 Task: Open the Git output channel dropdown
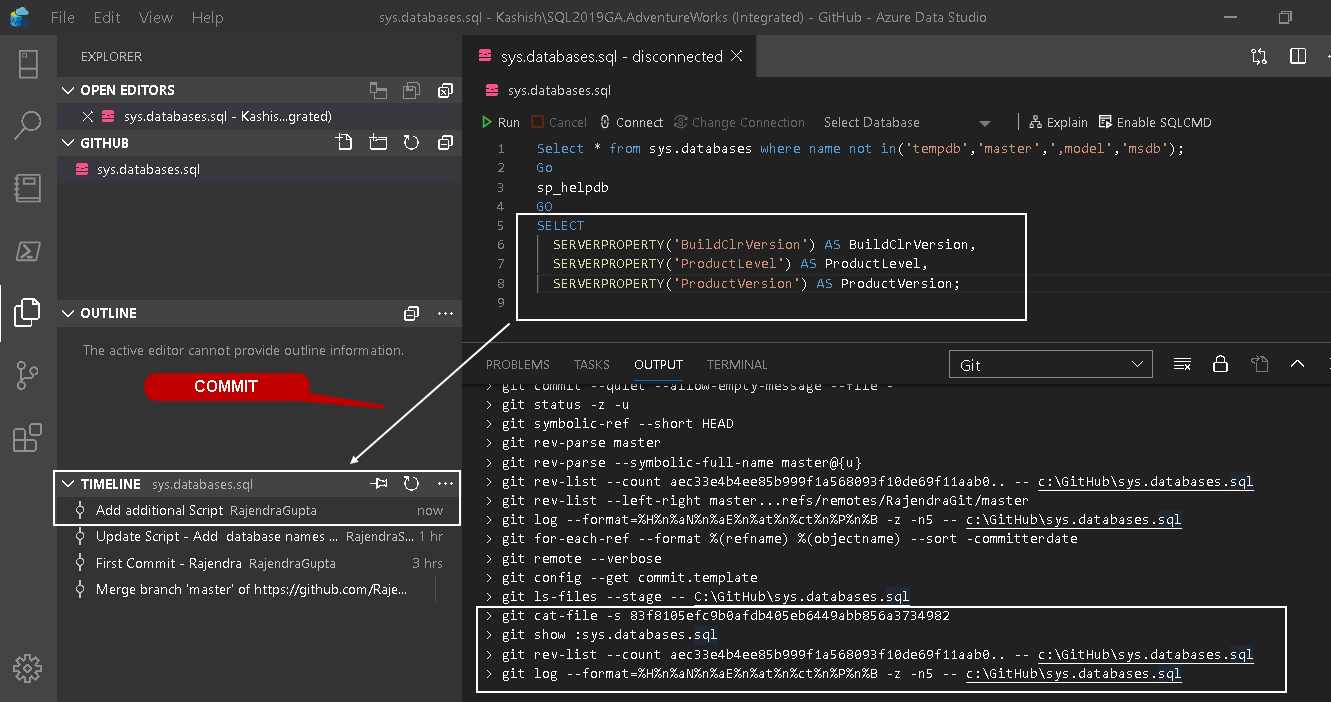1050,365
